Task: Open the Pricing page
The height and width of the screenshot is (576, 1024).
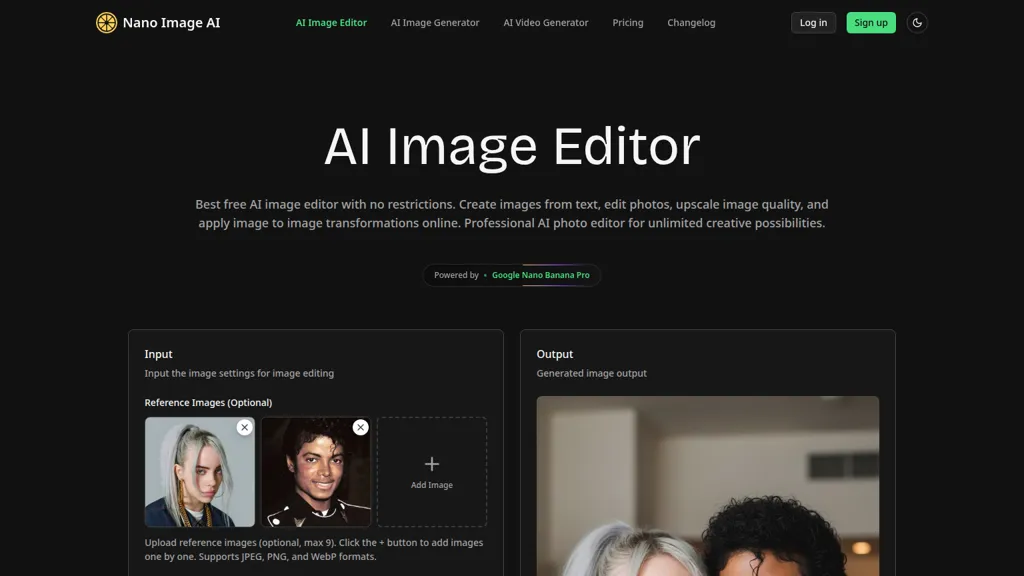Action: click(628, 23)
